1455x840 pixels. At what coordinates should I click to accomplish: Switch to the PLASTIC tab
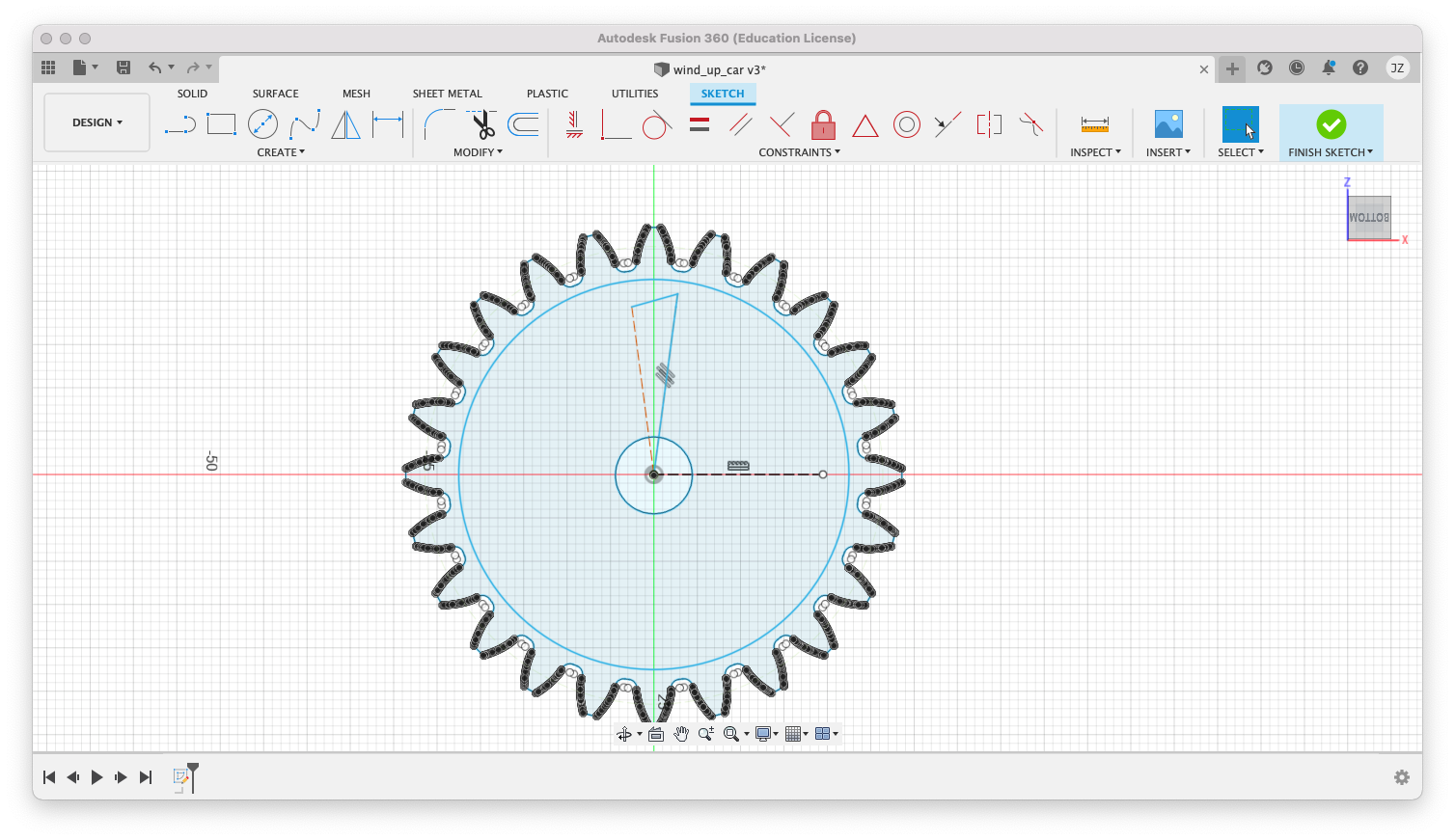547,94
